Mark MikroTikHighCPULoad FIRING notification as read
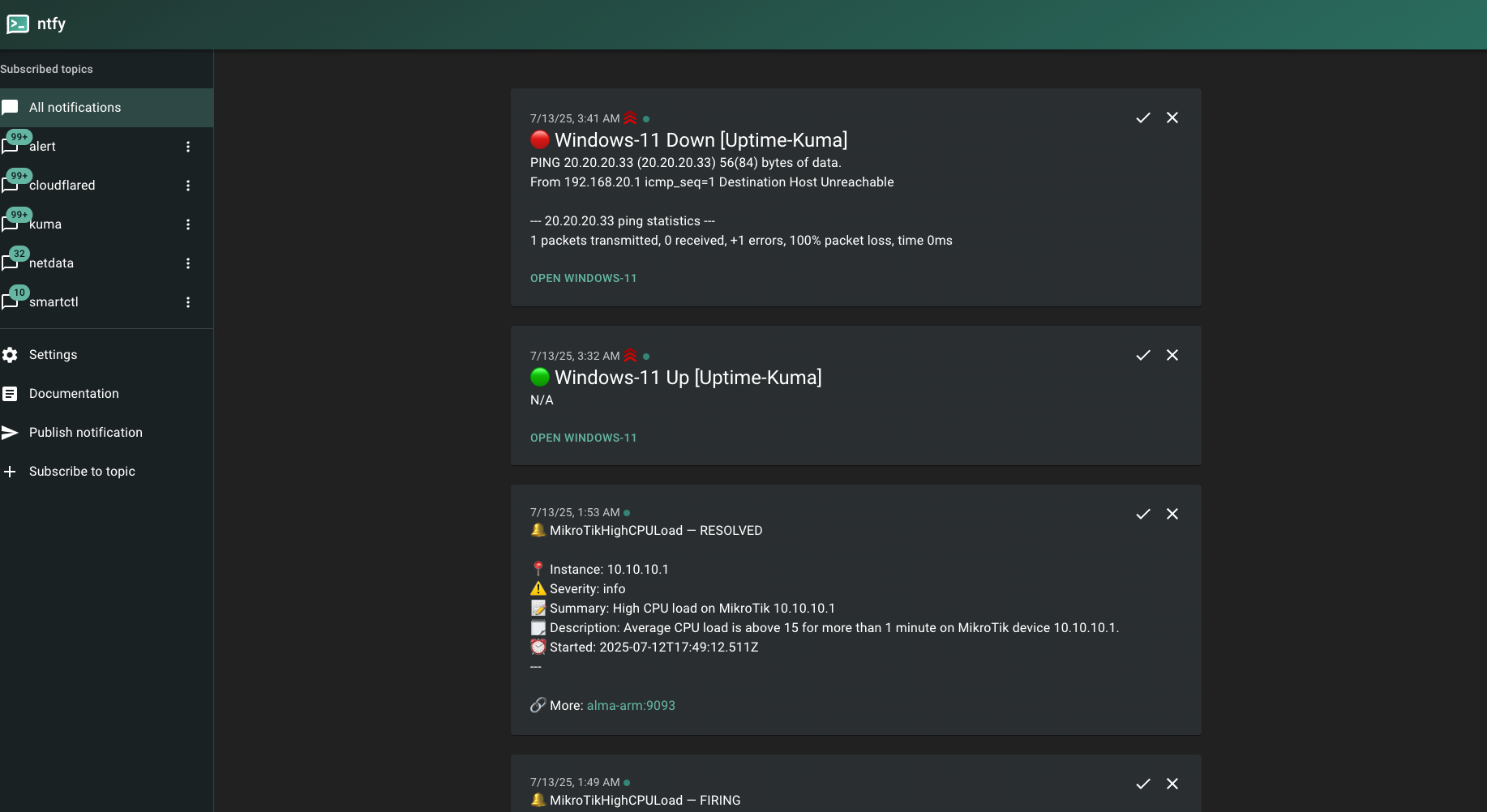Image resolution: width=1487 pixels, height=812 pixels. pyautogui.click(x=1143, y=784)
